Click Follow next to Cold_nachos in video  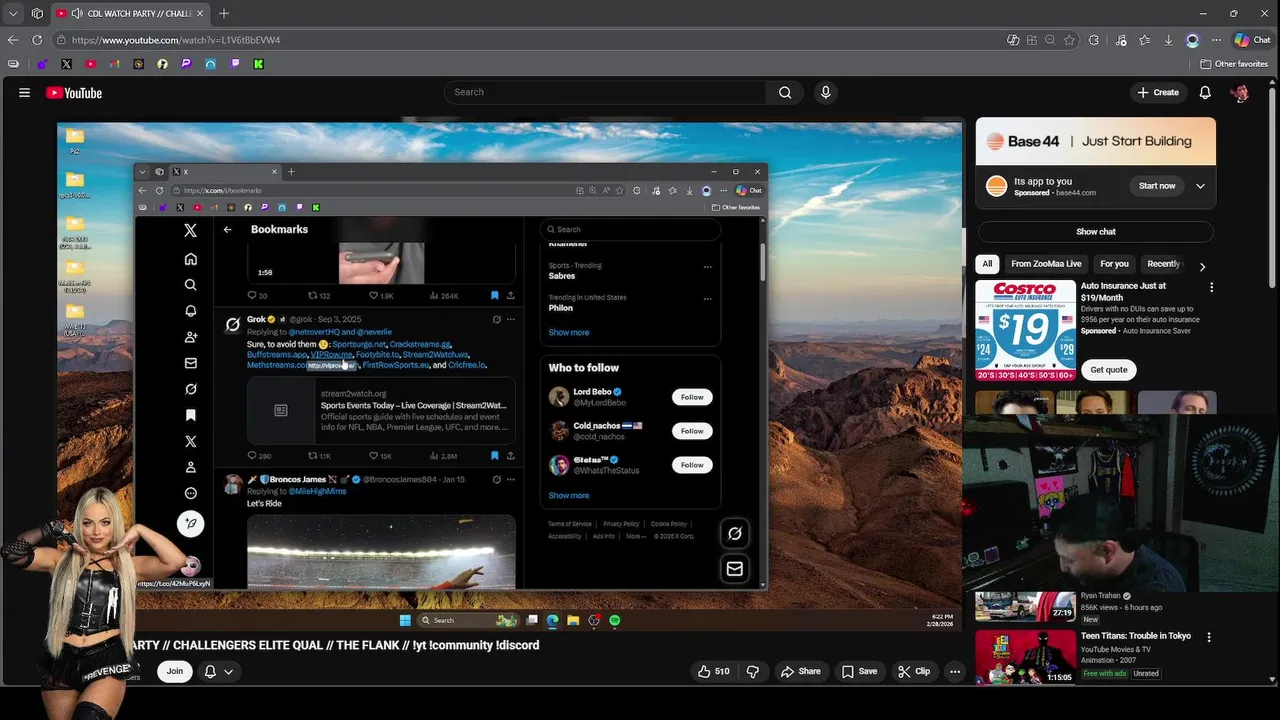(692, 431)
